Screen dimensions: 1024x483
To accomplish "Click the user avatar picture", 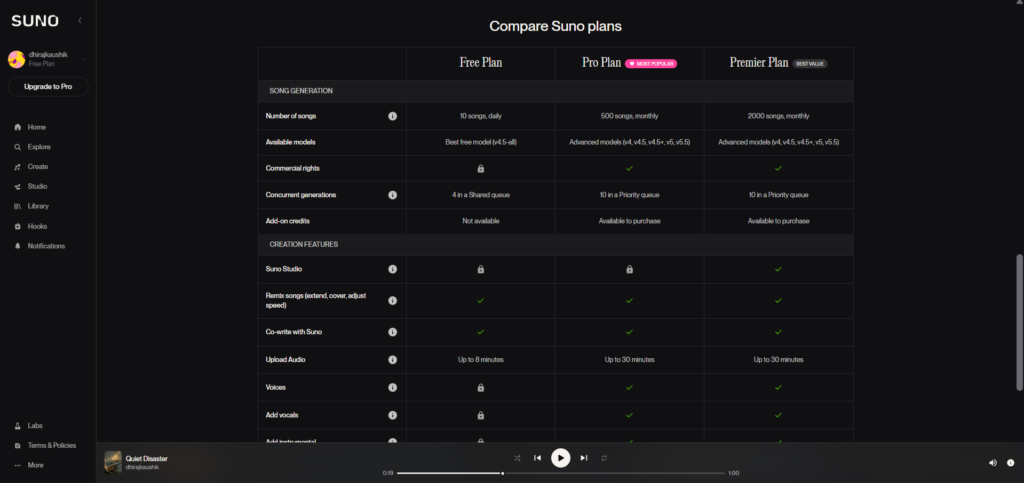I will 16,59.
